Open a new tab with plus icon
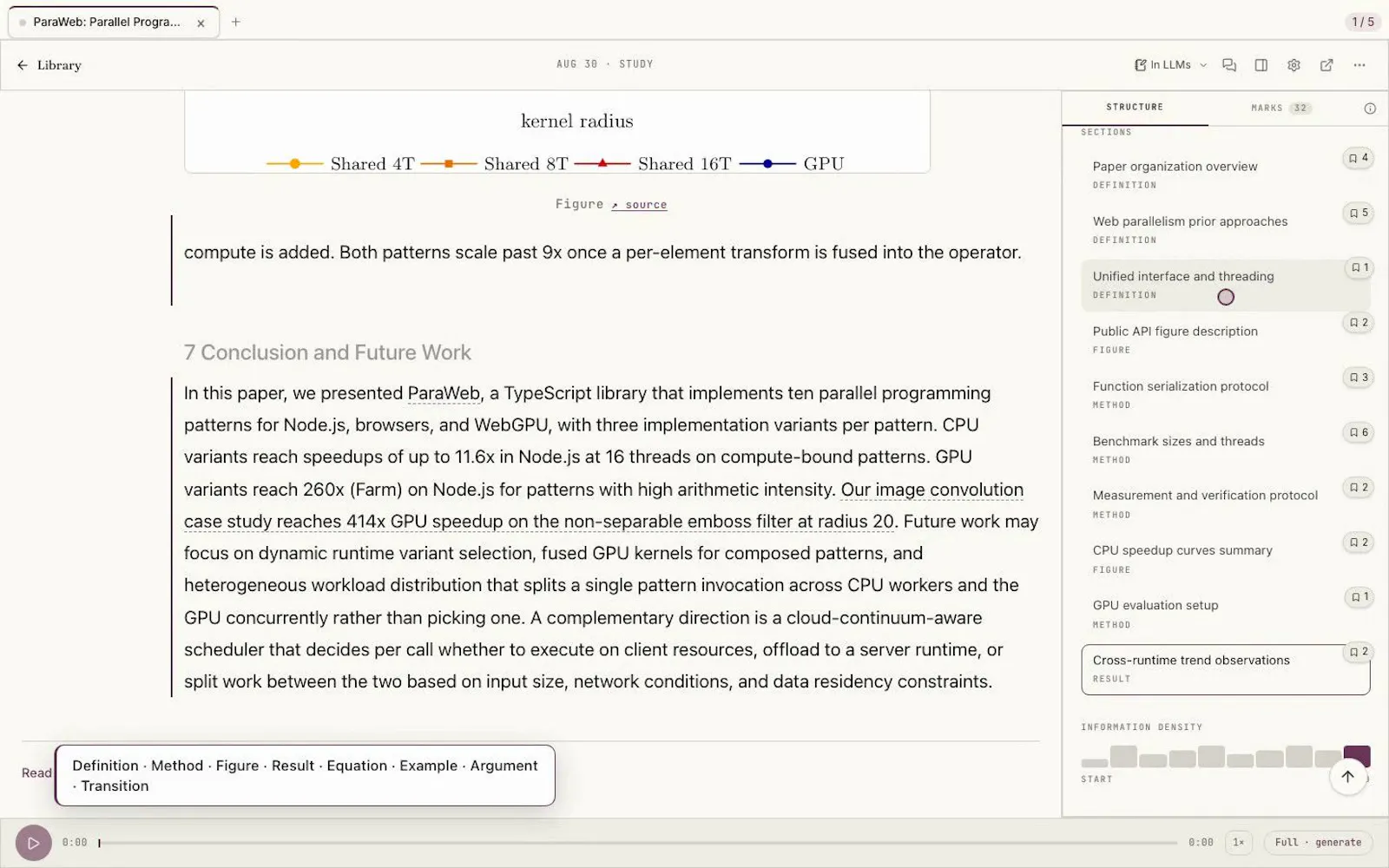 235,22
